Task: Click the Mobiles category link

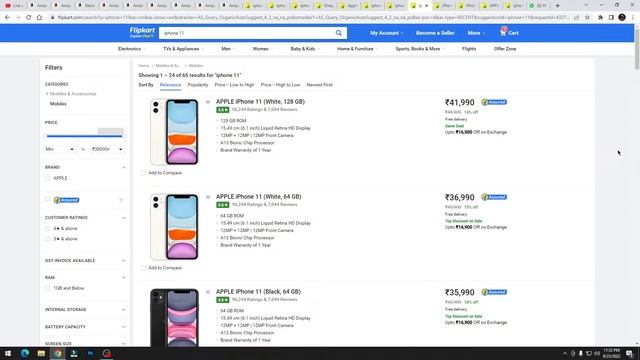Action: tap(58, 104)
